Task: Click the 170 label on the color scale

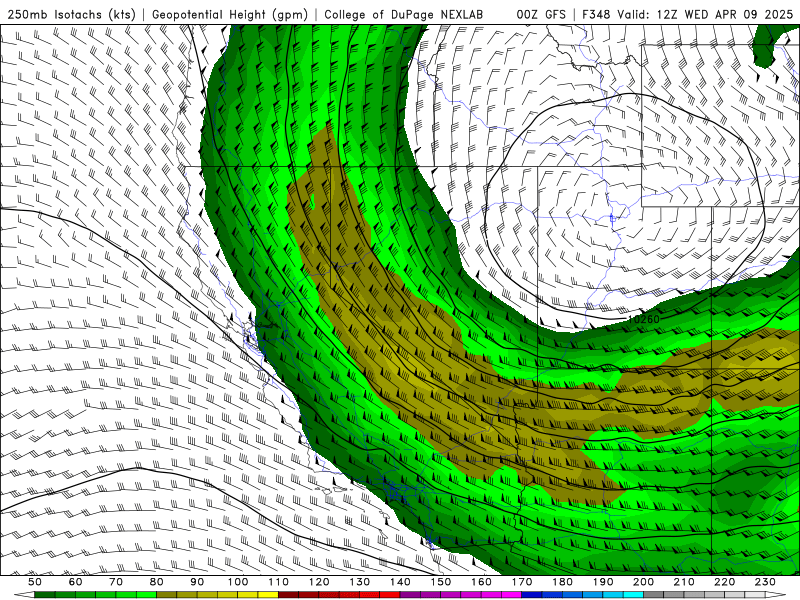Action: click(522, 582)
